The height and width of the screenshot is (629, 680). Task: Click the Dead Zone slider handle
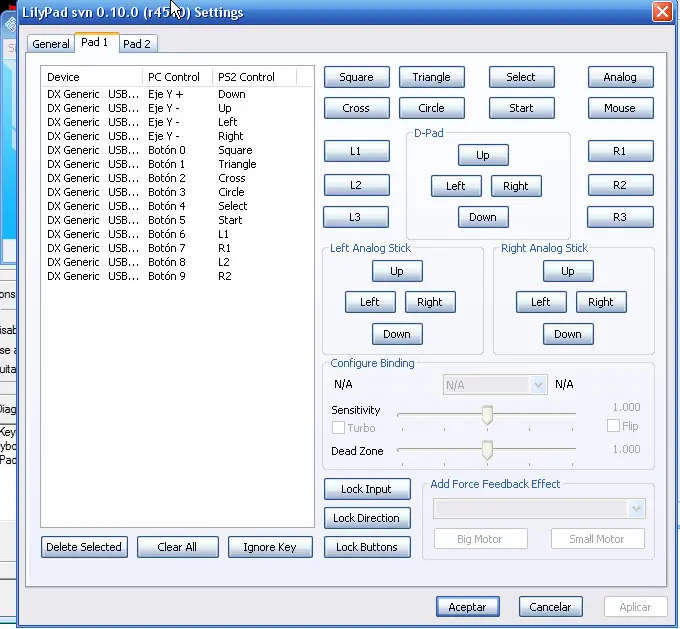487,450
